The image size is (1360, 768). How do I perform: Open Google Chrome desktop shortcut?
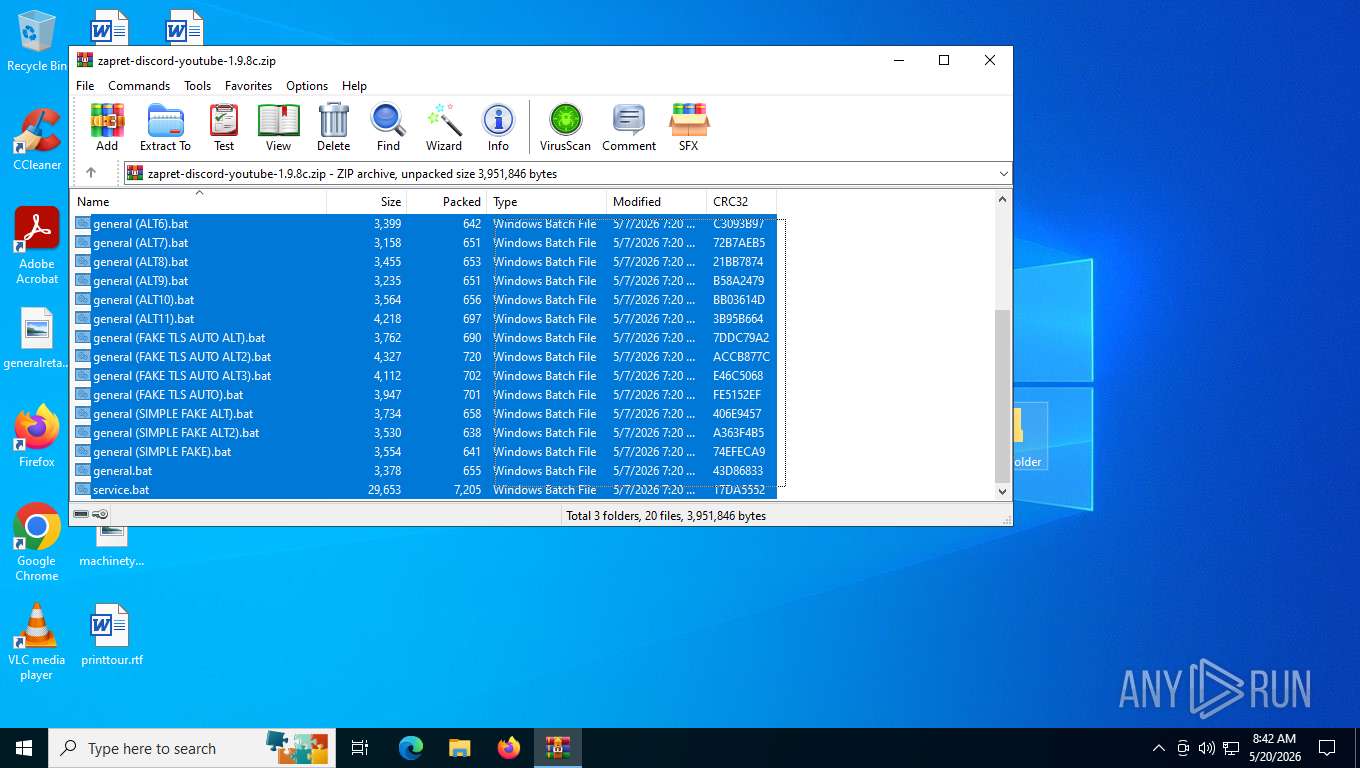37,542
